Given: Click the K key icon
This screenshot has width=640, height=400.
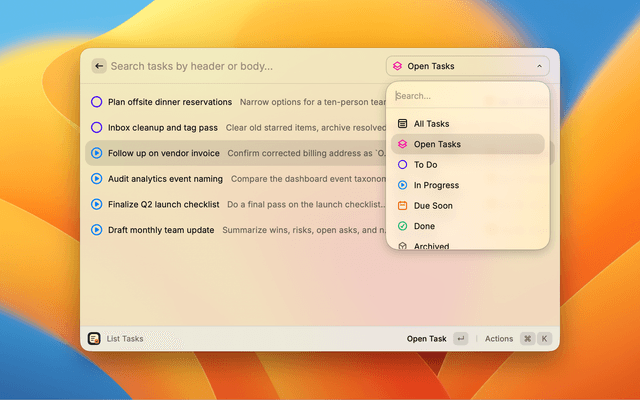Looking at the screenshot, I should [544, 338].
